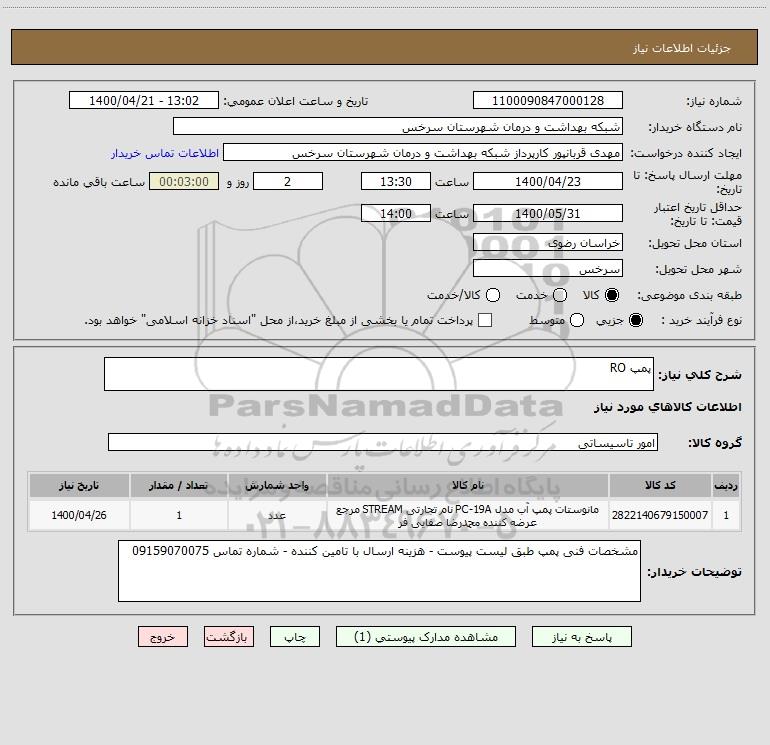Click the remaining time field 00:03:00
The image size is (770, 745).
184,181
